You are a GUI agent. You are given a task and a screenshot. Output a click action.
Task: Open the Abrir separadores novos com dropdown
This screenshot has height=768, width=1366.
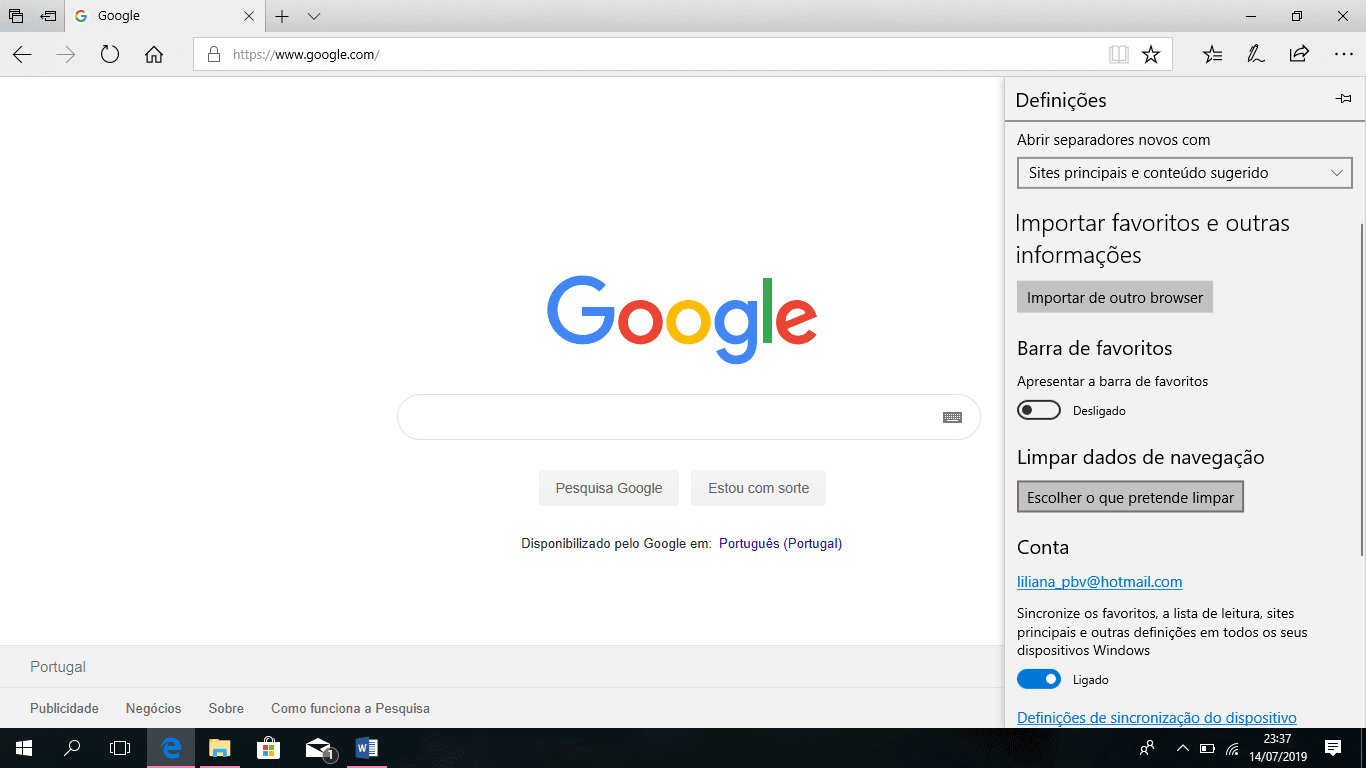tap(1184, 172)
